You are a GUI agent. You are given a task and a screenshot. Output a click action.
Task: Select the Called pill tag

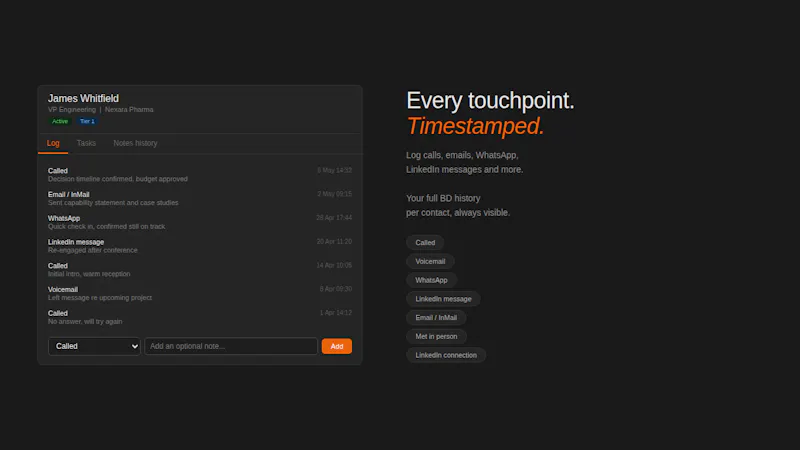pyautogui.click(x=425, y=243)
